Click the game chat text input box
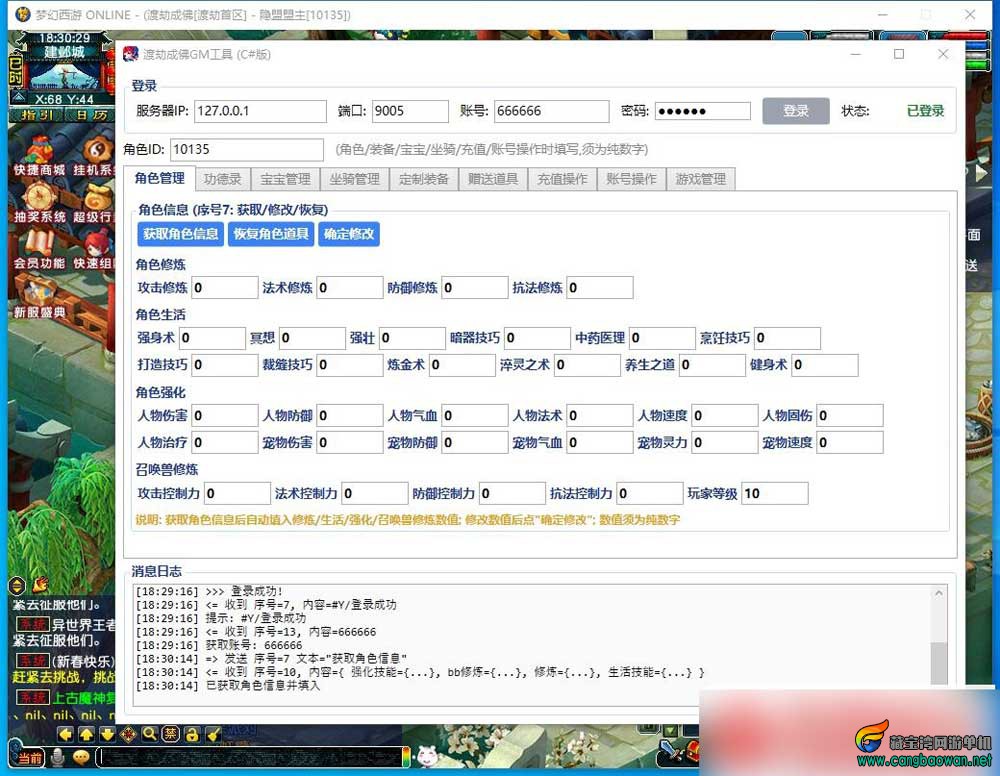 point(251,758)
